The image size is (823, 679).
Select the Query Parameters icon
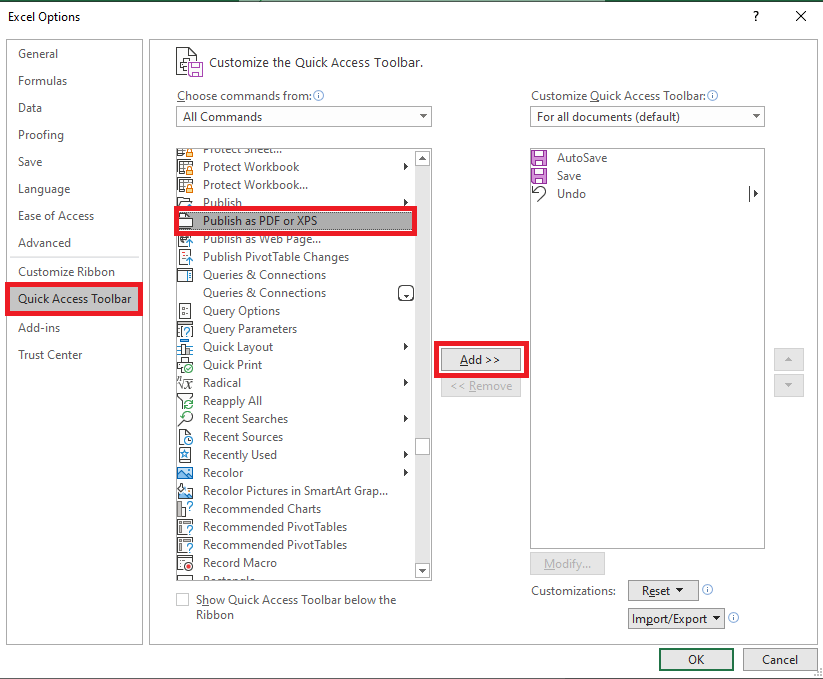tap(185, 330)
